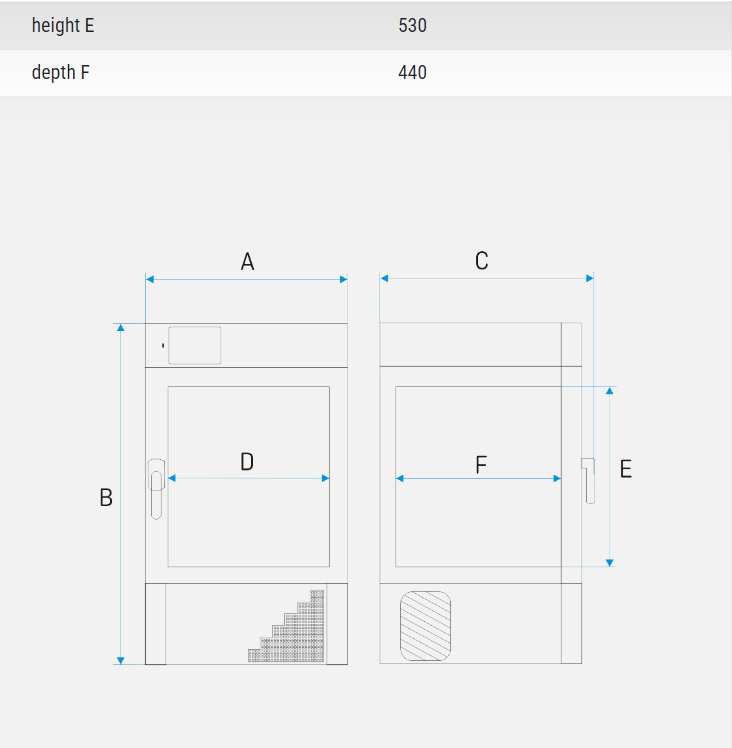Click the bottom arrow of dimension B
The height and width of the screenshot is (748, 732).
pyautogui.click(x=121, y=660)
